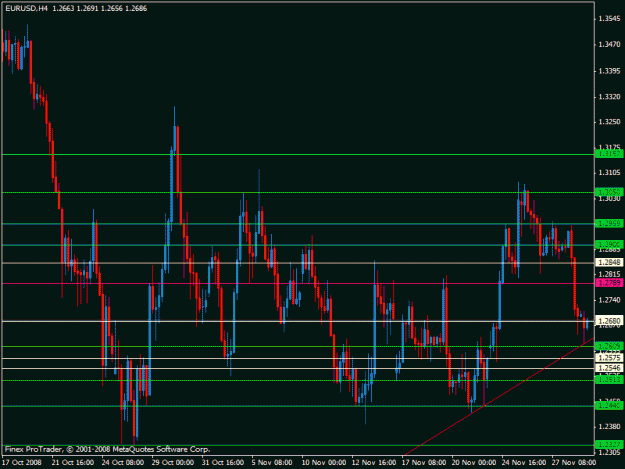Select the green 1.2513 level tag
The image size is (625, 469).
(609, 380)
